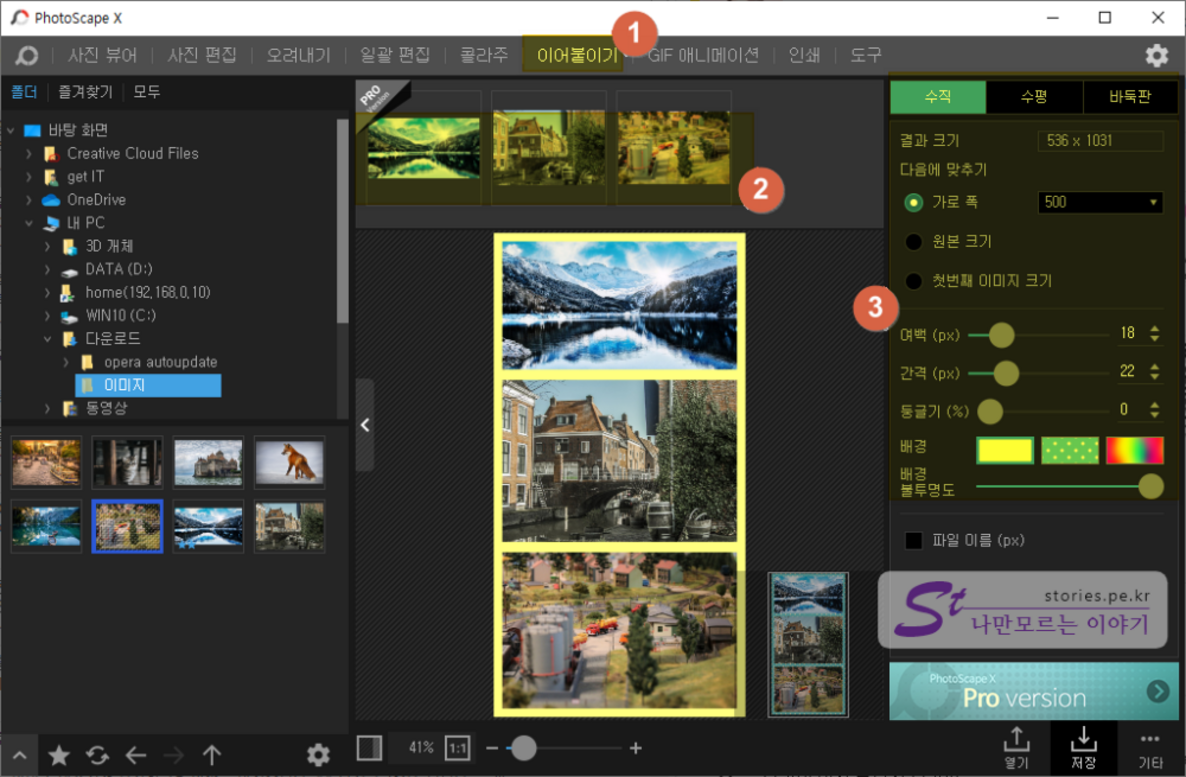Click the refresh icon in folder toolbar
Image resolution: width=1186 pixels, height=777 pixels.
point(97,755)
